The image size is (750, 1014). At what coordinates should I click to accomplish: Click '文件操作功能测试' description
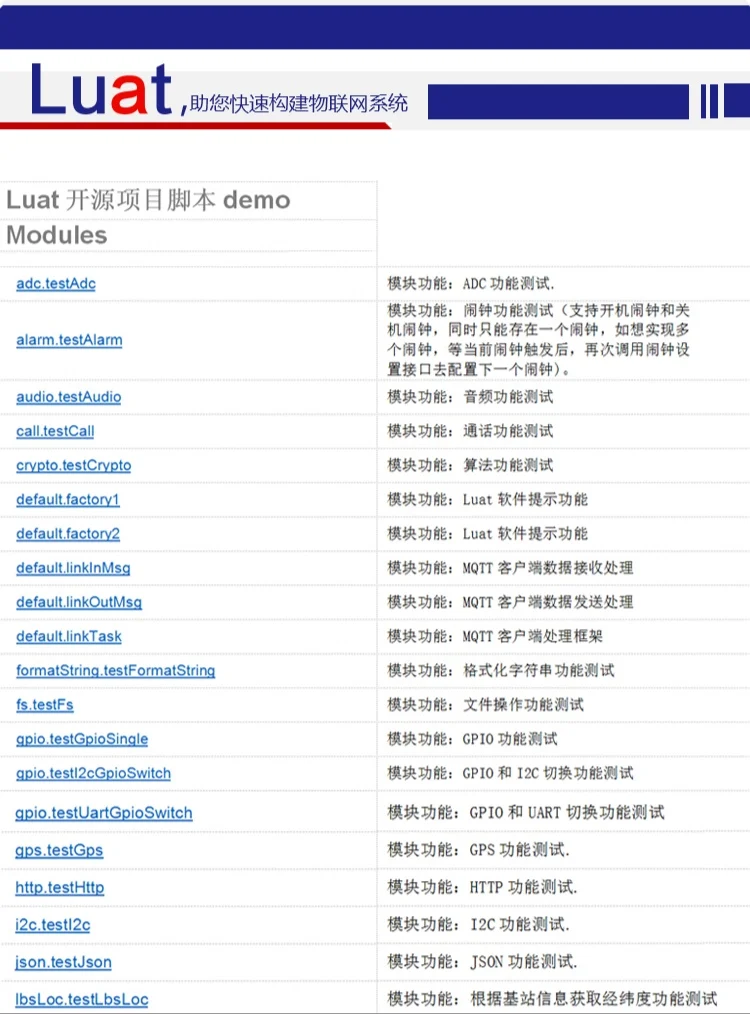point(523,705)
